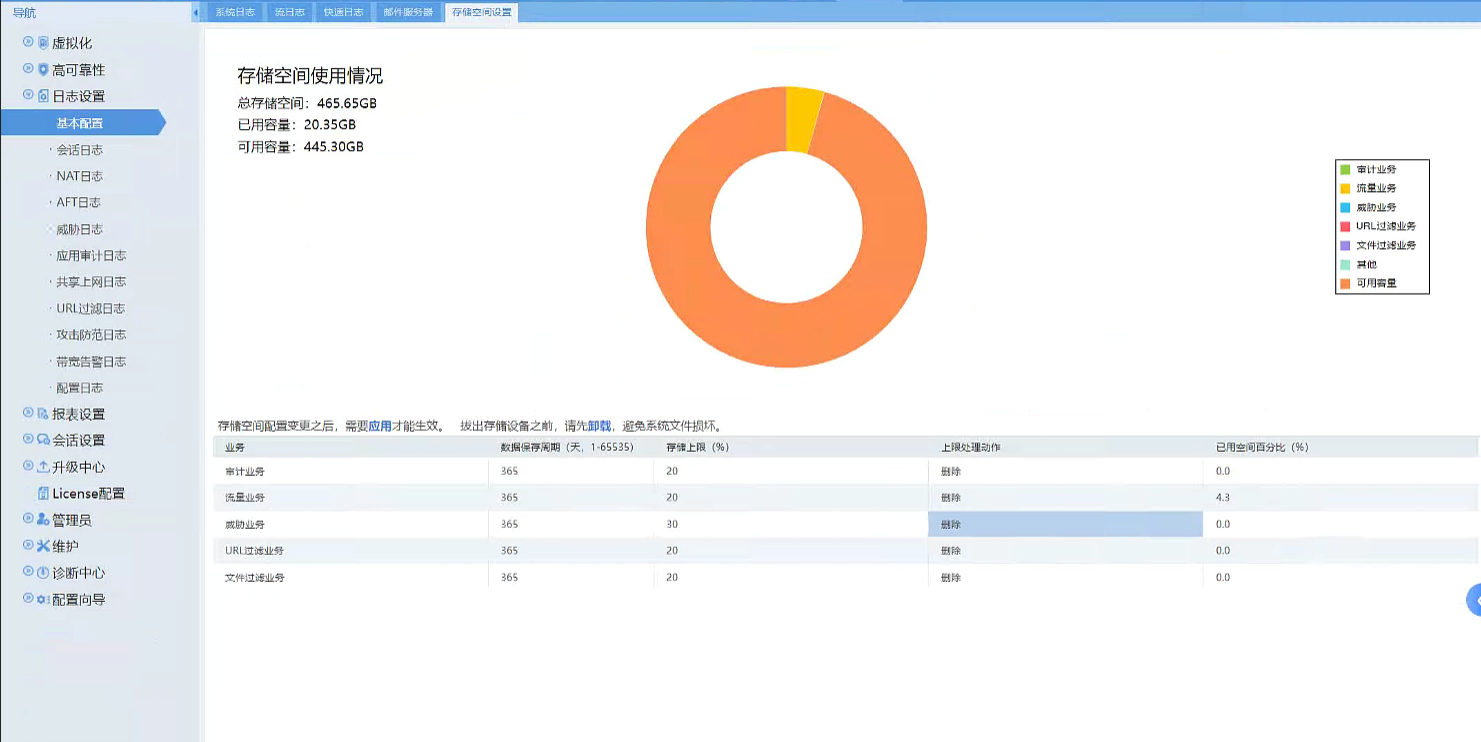Image resolution: width=1481 pixels, height=742 pixels.
Task: Click the 管理员 user icon
Action: click(x=43, y=520)
